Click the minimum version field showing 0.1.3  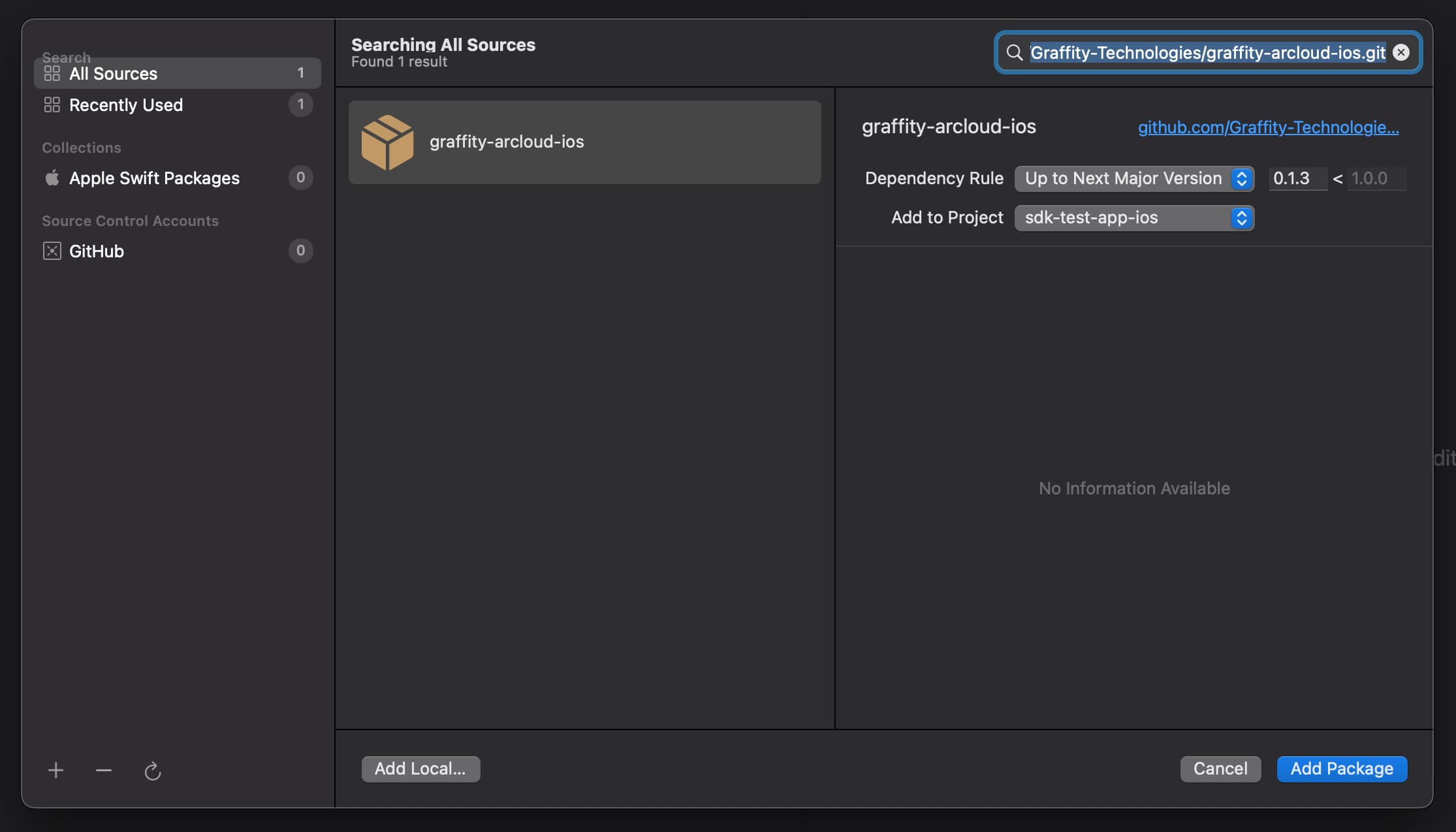click(x=1298, y=178)
